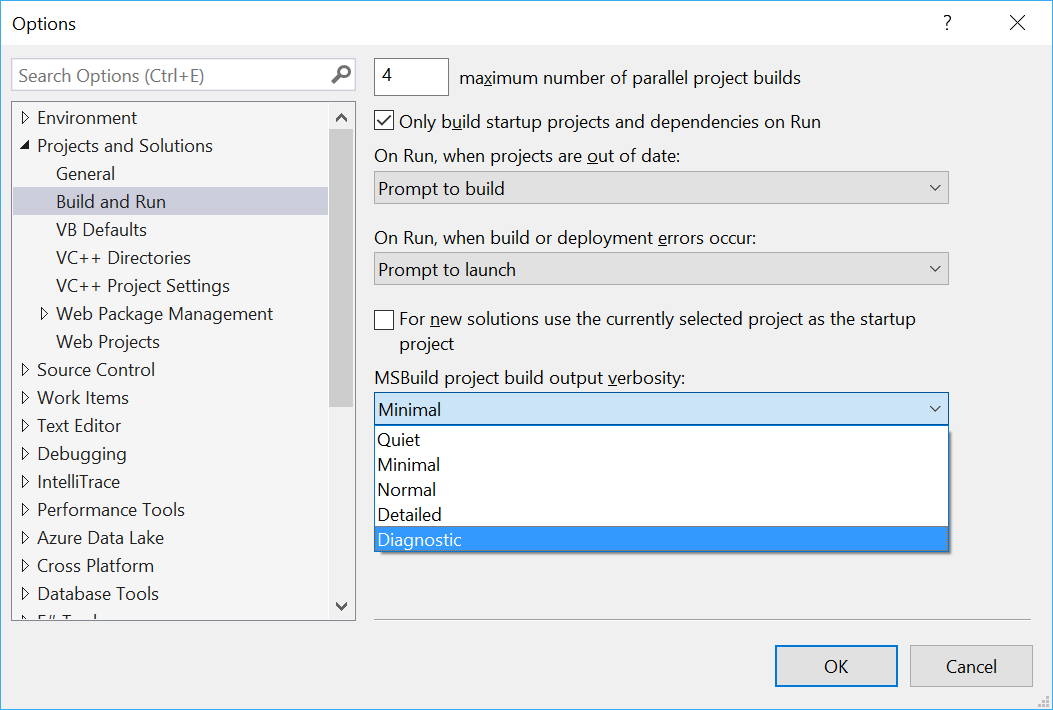
Task: Click the scrollbar up arrow
Action: [x=341, y=117]
